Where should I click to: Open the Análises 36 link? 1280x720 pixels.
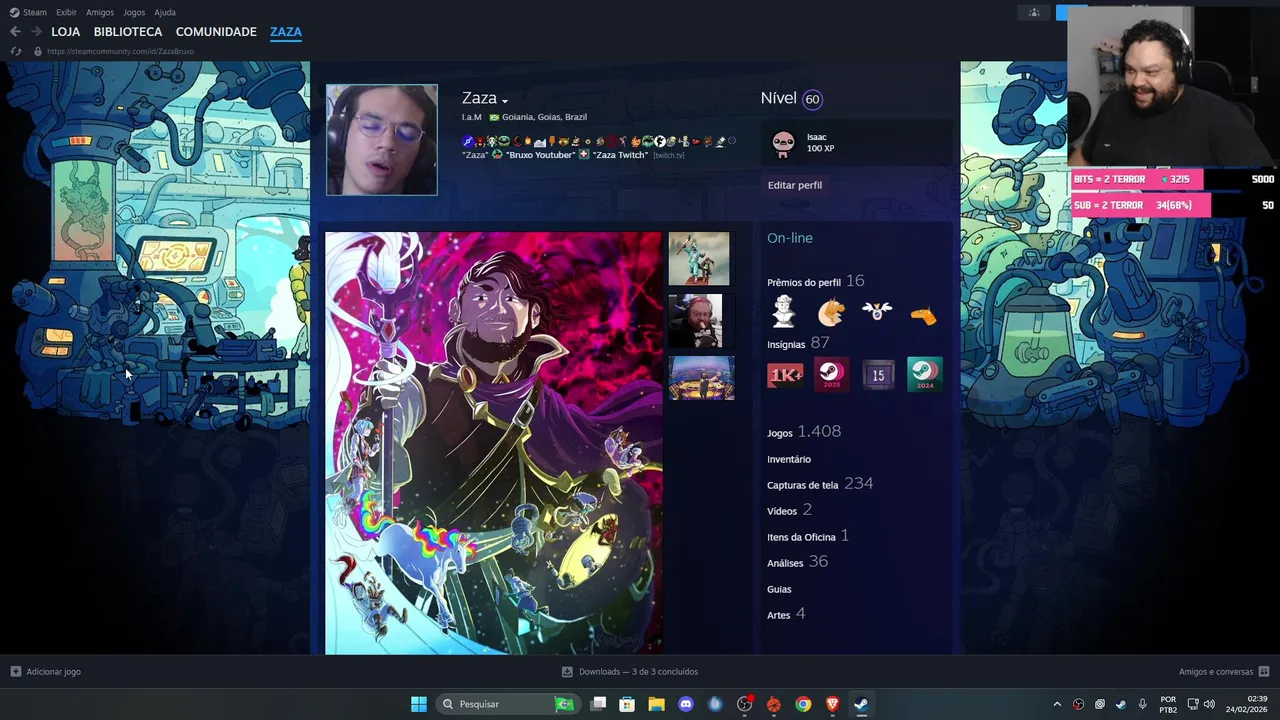tap(798, 562)
